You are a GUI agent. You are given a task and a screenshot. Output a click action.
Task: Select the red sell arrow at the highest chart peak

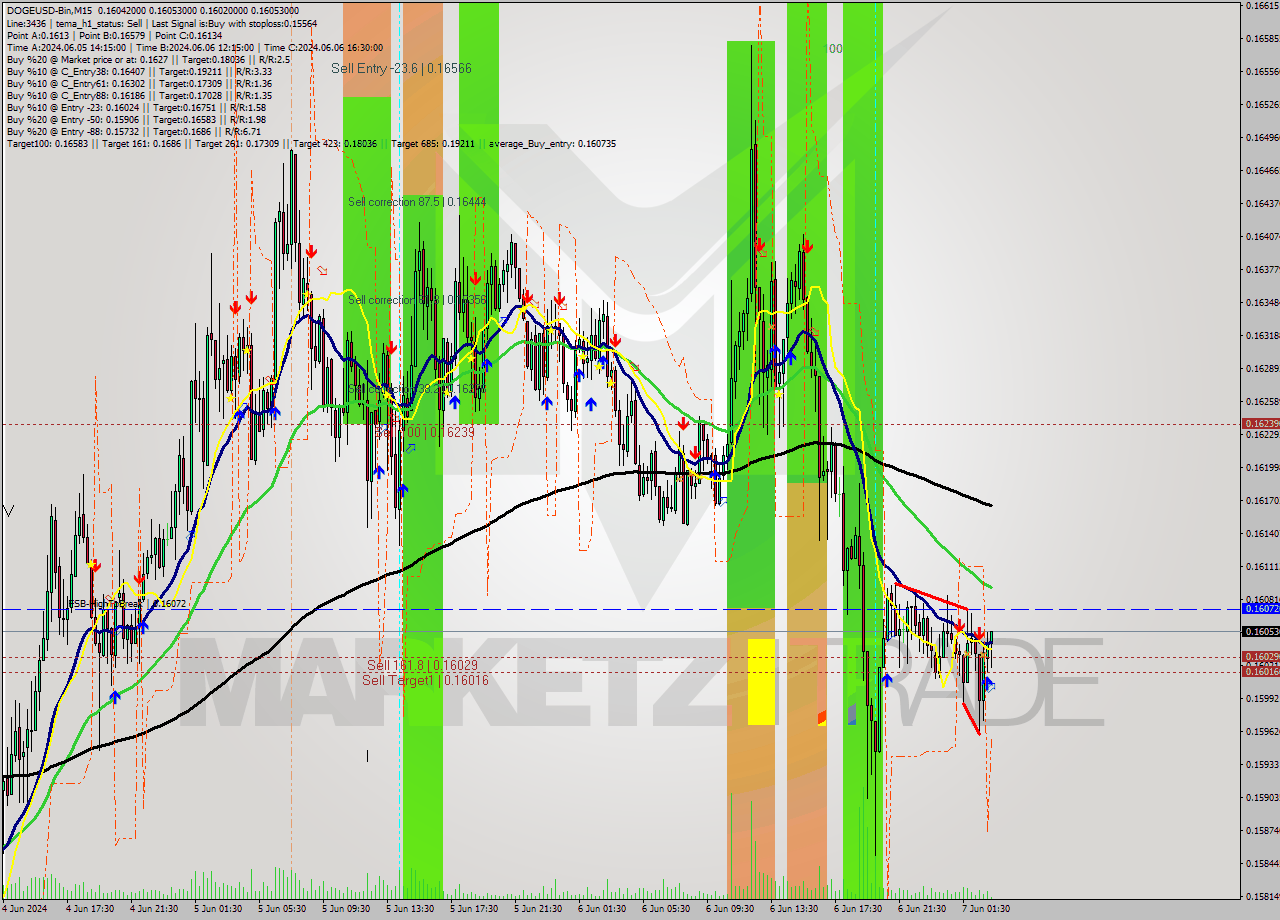[760, 245]
